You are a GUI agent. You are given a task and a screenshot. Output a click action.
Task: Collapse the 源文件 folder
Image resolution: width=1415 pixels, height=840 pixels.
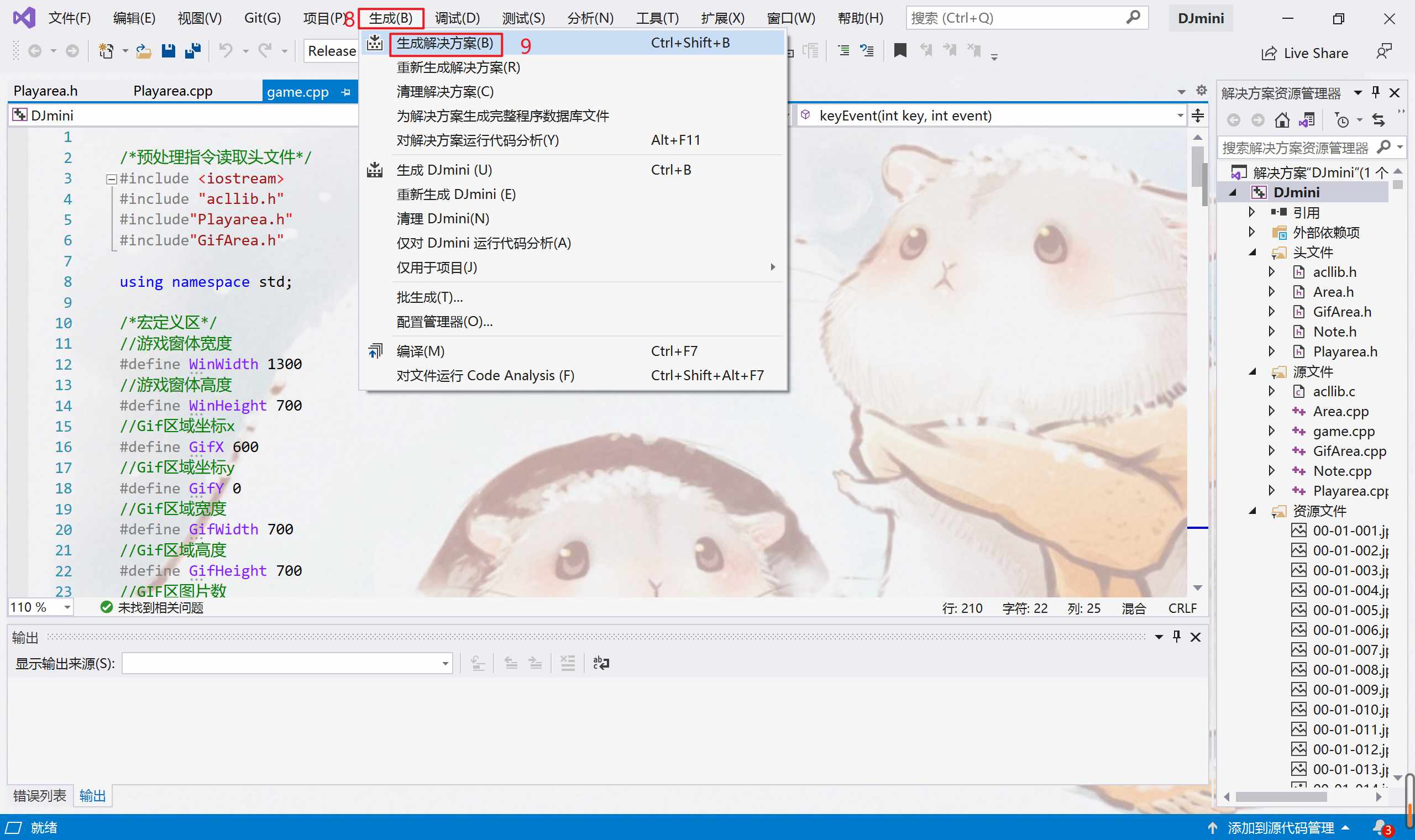[x=1252, y=372]
